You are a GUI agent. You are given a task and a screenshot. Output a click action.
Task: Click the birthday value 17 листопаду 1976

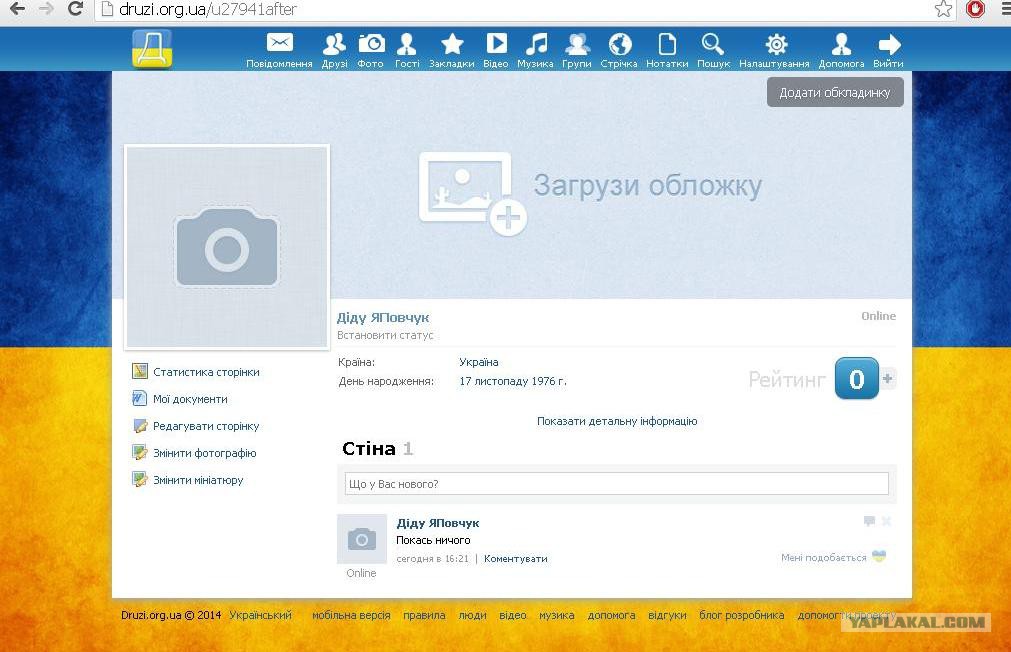pyautogui.click(x=513, y=381)
